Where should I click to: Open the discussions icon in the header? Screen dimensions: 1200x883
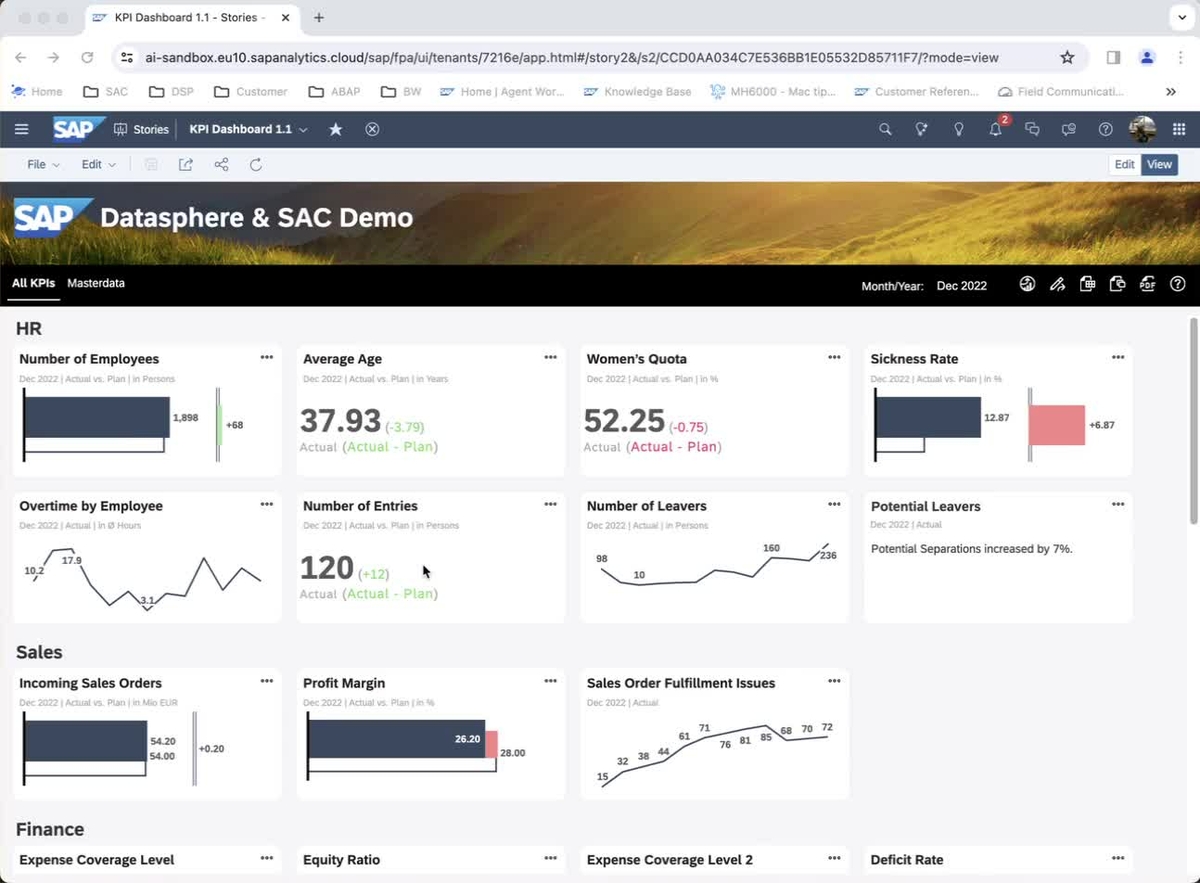pyautogui.click(x=1033, y=129)
